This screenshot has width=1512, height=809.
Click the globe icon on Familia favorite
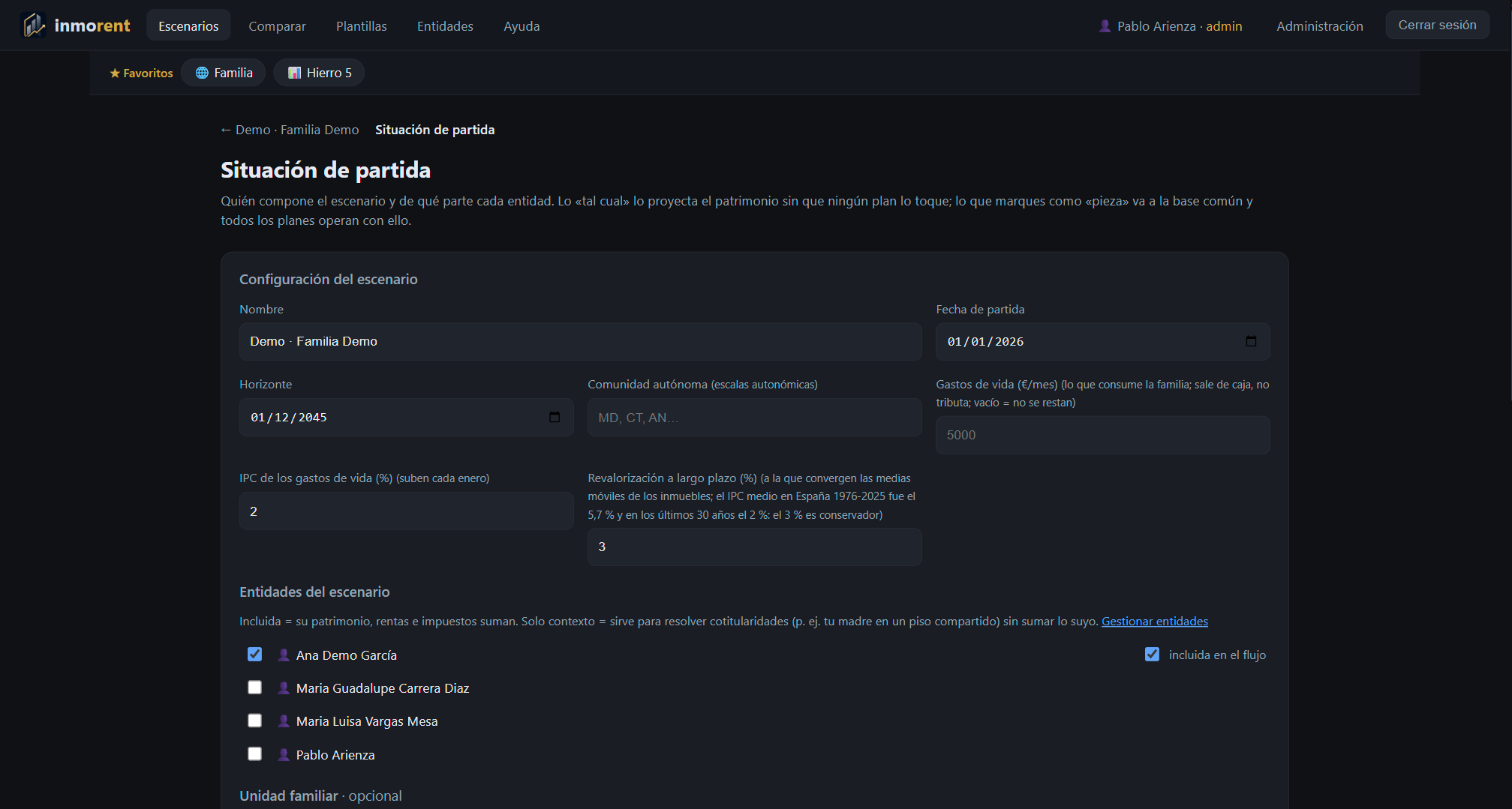pyautogui.click(x=202, y=73)
